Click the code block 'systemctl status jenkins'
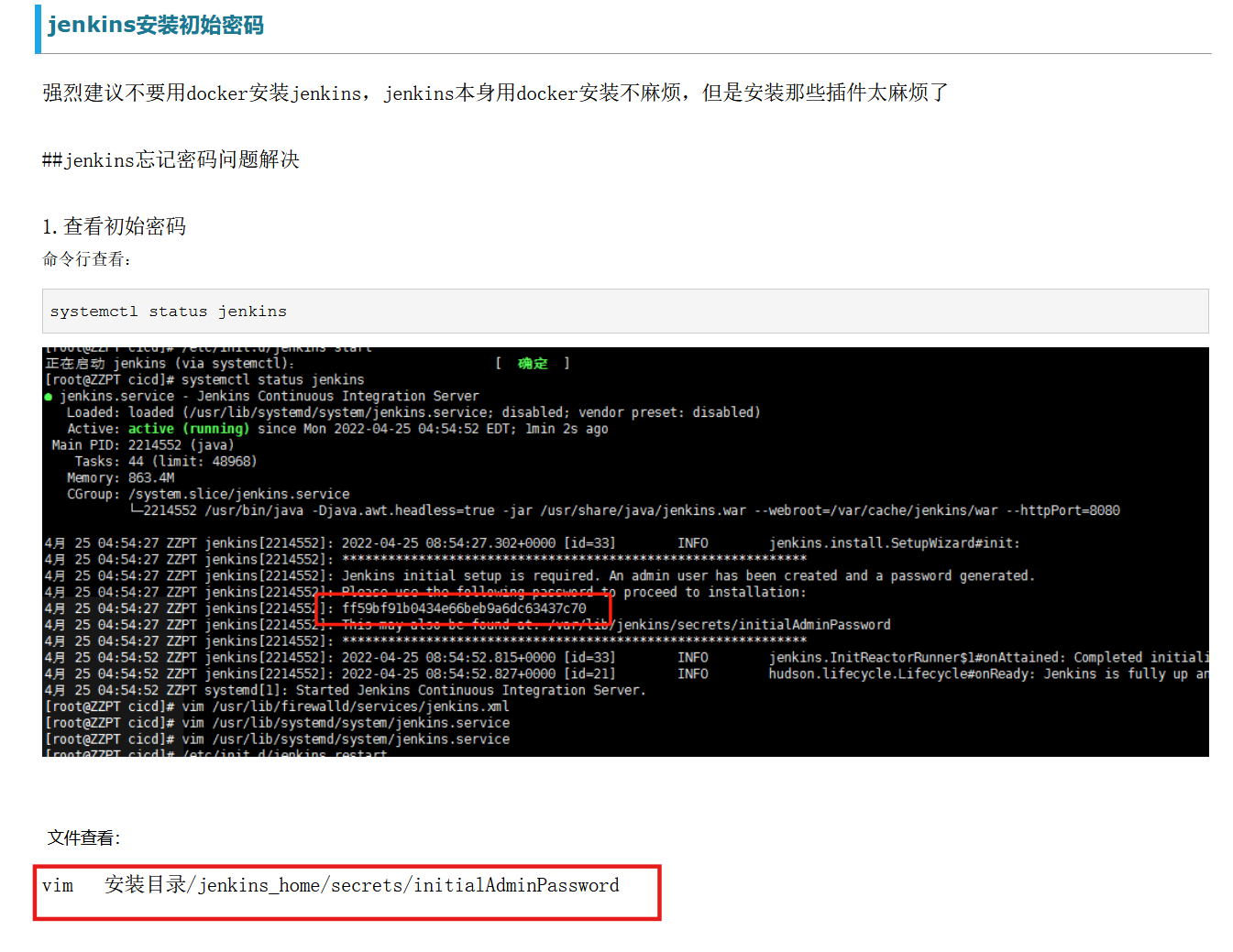Viewport: 1233px width, 952px height. point(625,312)
